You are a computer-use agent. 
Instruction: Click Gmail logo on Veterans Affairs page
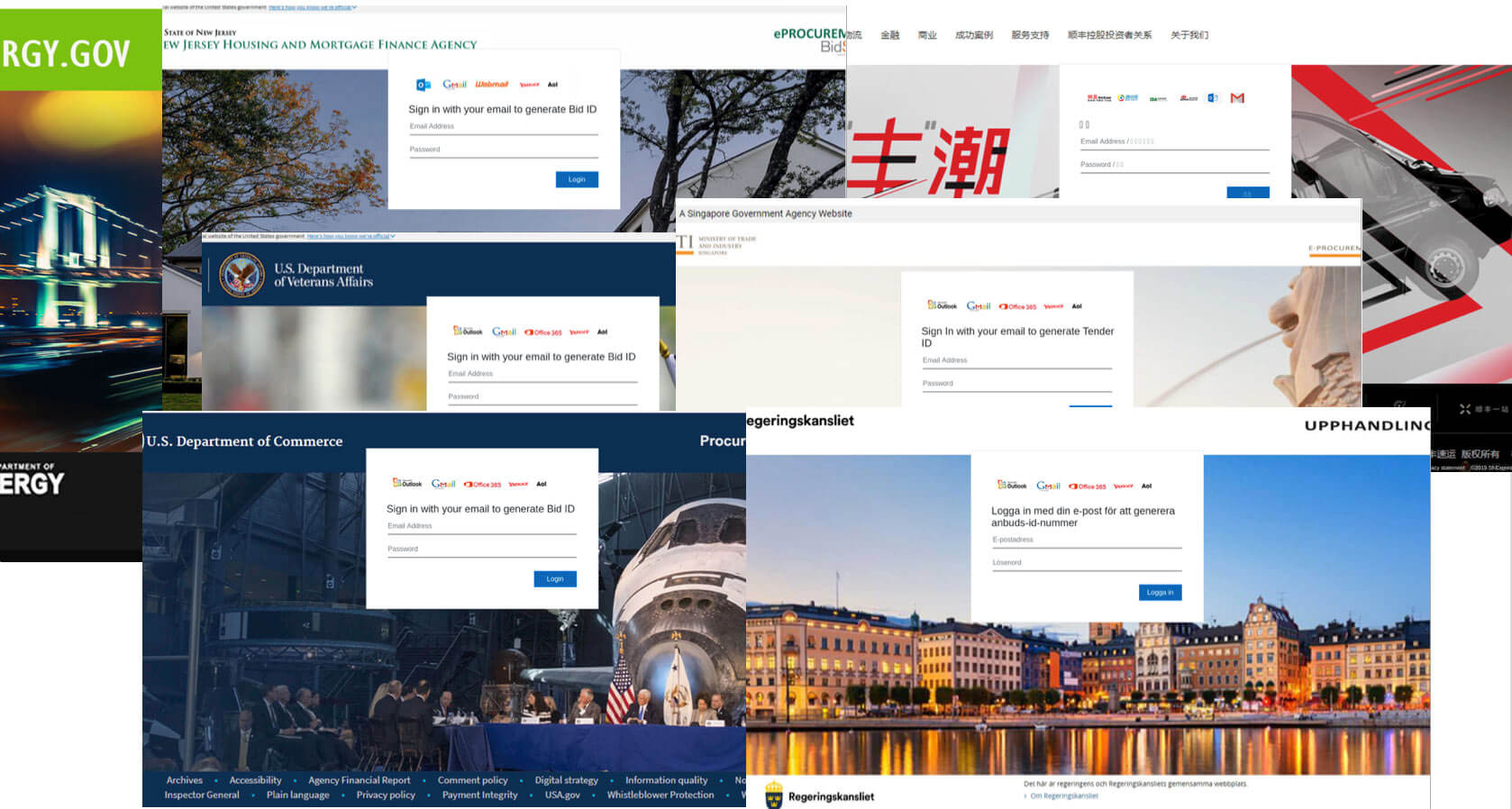pos(504,332)
